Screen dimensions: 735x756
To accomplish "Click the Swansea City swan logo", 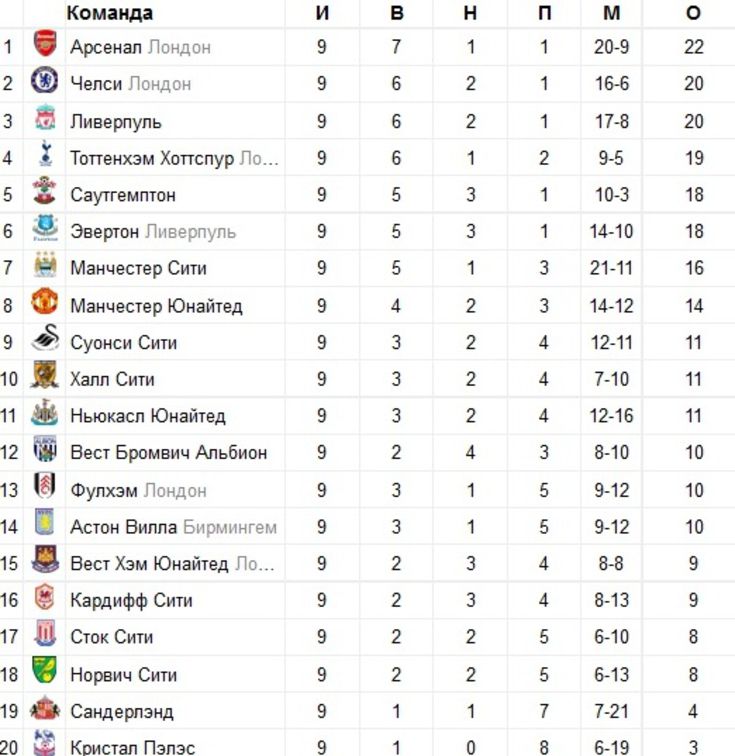I will click(x=45, y=338).
